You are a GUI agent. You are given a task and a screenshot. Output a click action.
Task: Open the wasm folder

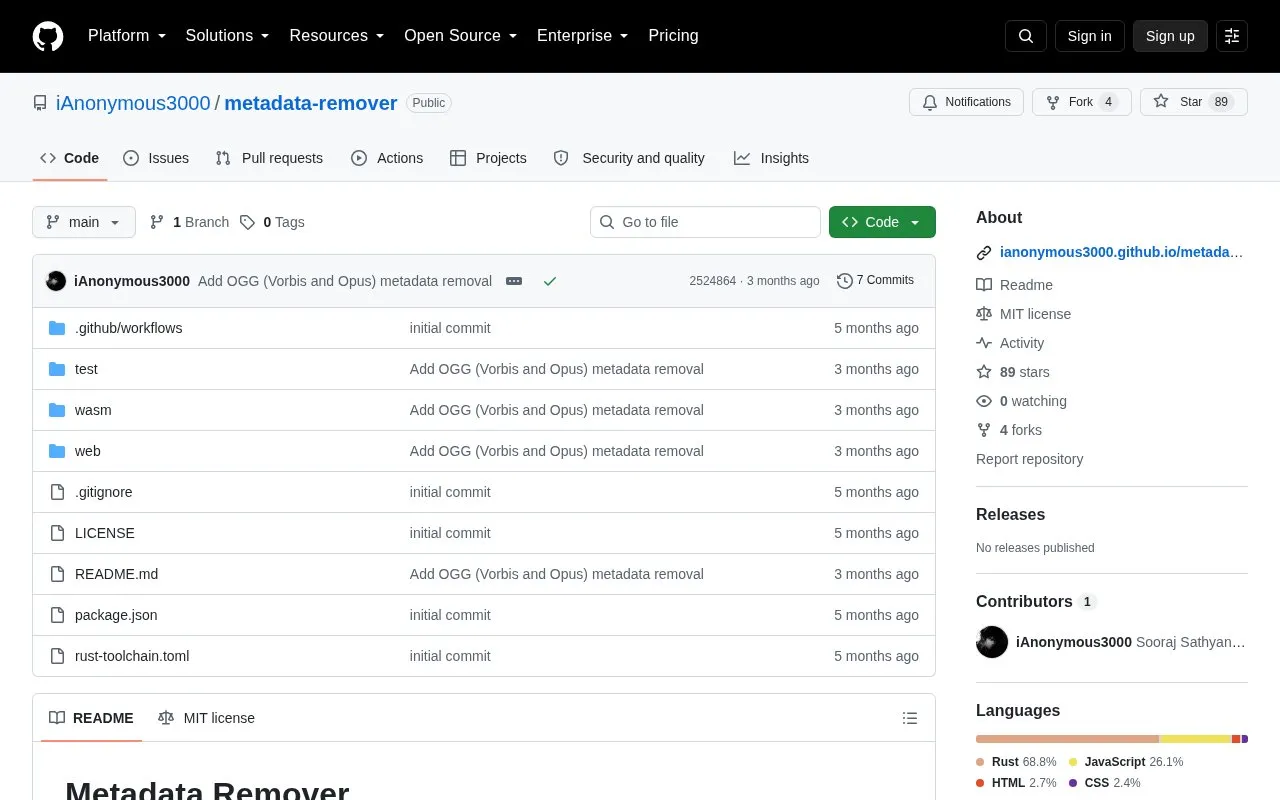pos(93,410)
